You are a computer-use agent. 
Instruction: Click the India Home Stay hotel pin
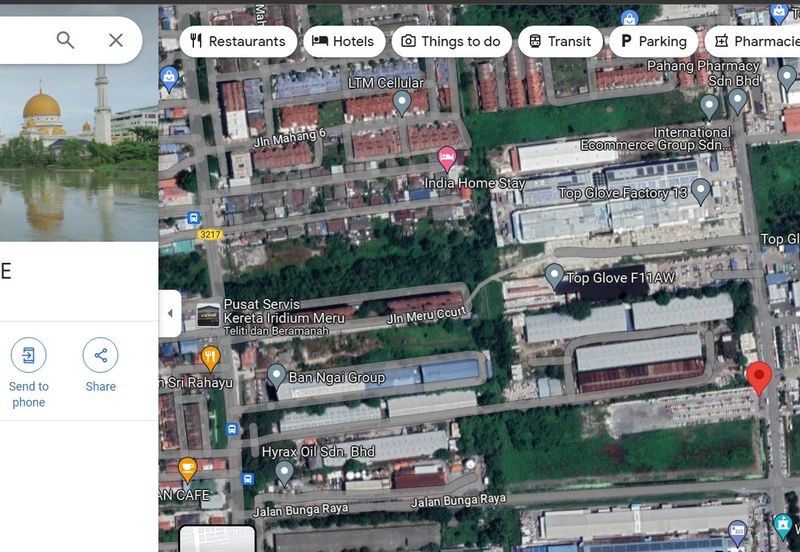[447, 159]
